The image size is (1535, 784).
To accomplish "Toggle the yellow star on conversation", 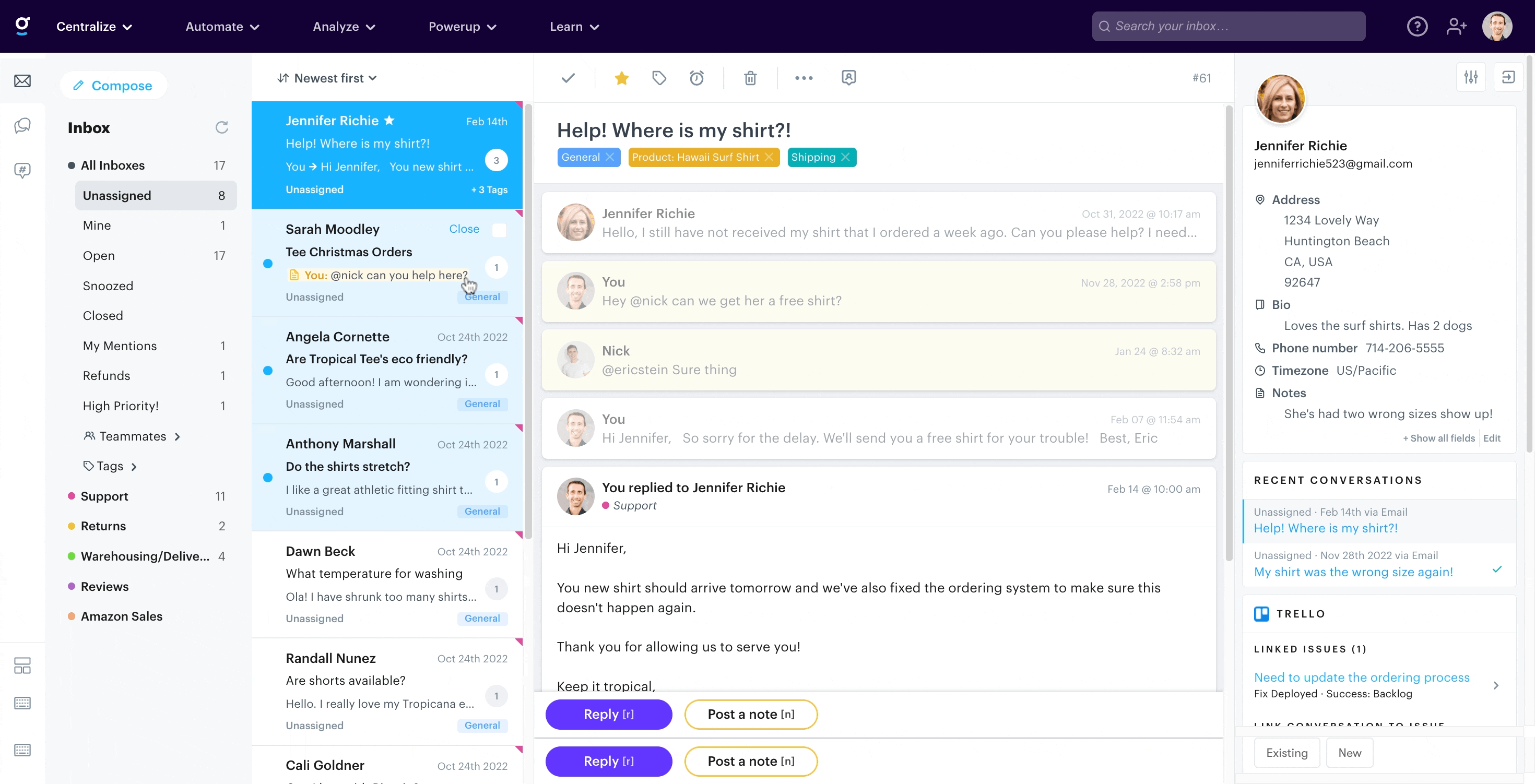I will [x=621, y=78].
